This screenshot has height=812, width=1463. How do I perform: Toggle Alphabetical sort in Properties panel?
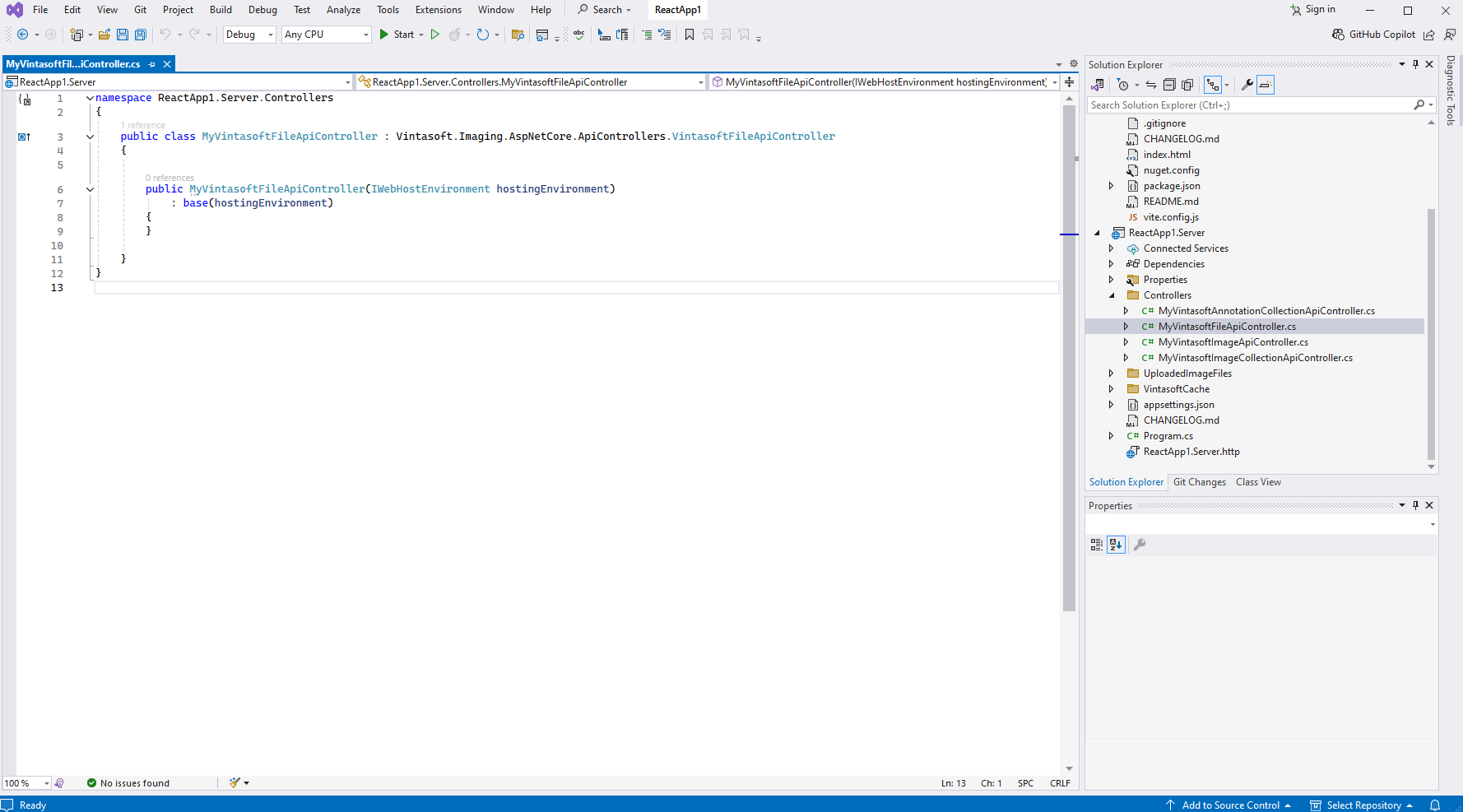1116,545
